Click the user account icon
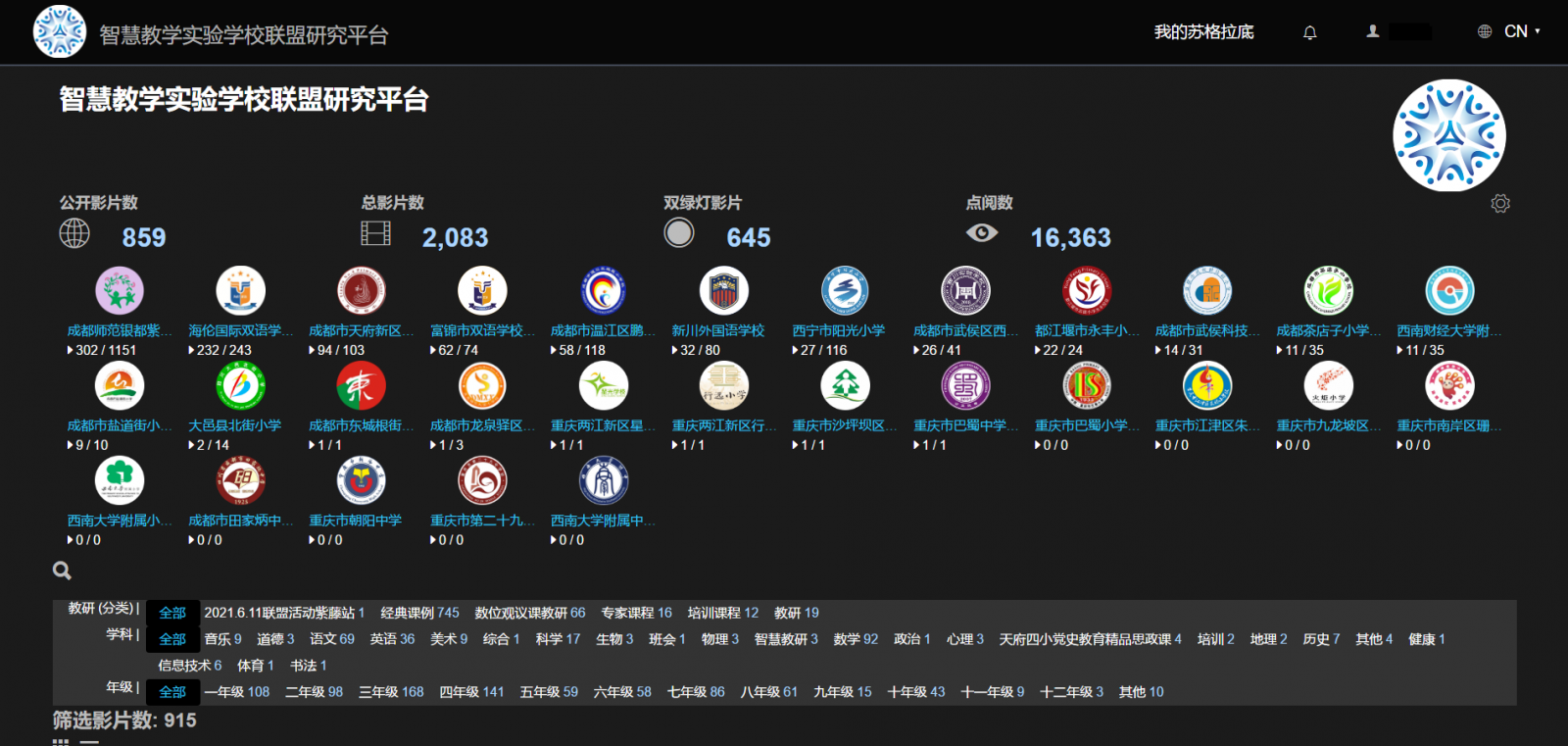 (x=1373, y=31)
